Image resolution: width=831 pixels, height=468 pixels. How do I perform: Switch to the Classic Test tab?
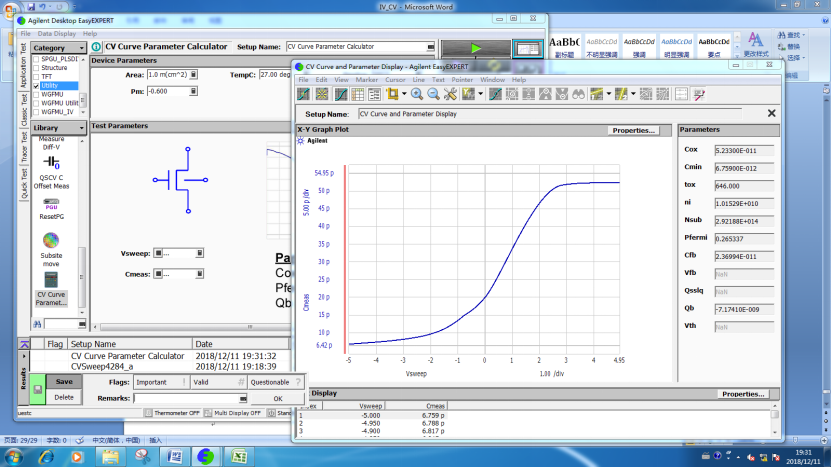23,110
